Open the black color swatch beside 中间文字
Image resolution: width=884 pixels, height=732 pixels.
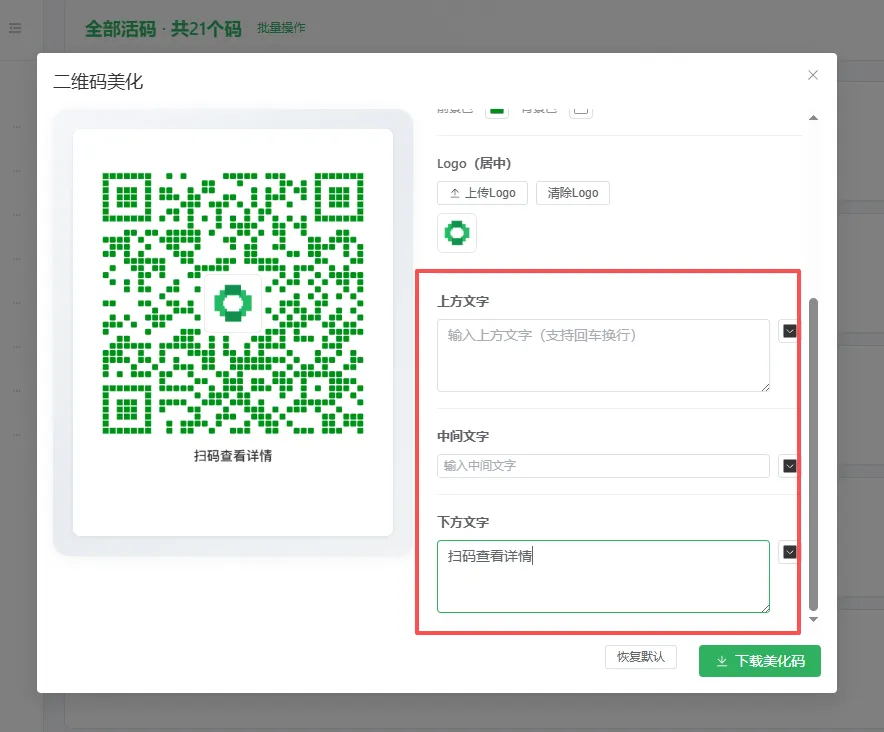click(x=789, y=466)
